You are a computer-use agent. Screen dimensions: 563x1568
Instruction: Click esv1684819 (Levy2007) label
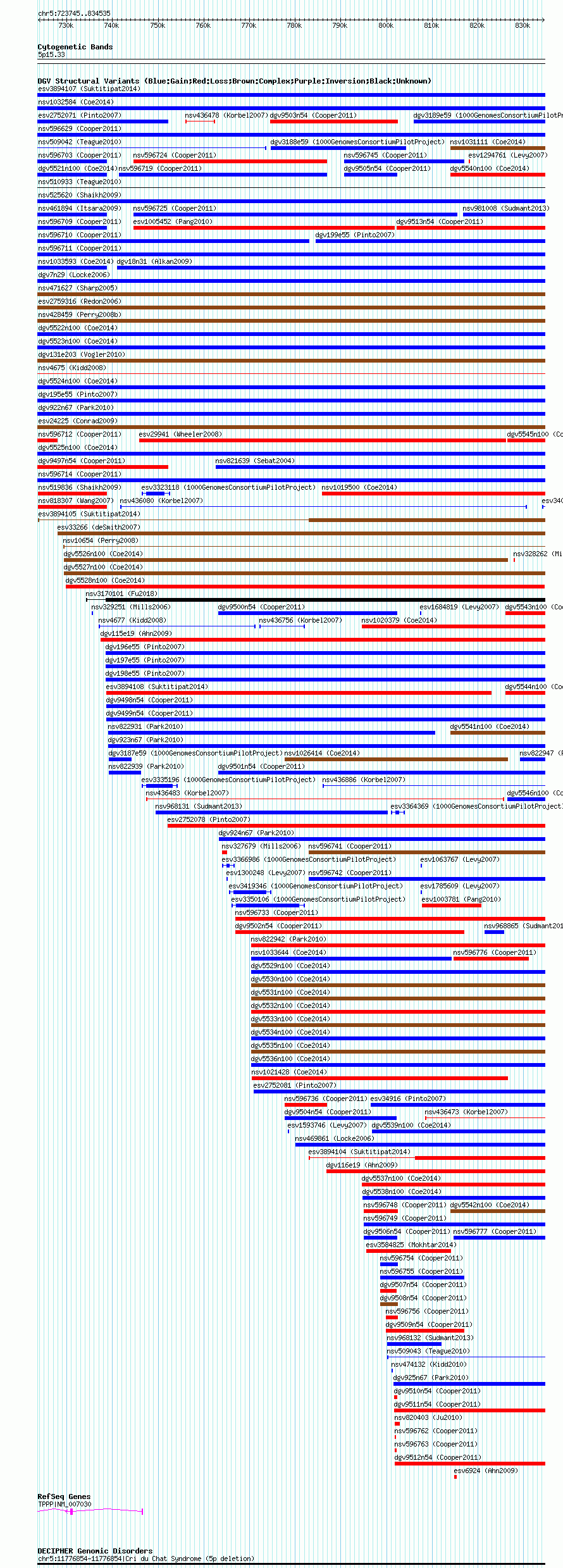coord(460,607)
